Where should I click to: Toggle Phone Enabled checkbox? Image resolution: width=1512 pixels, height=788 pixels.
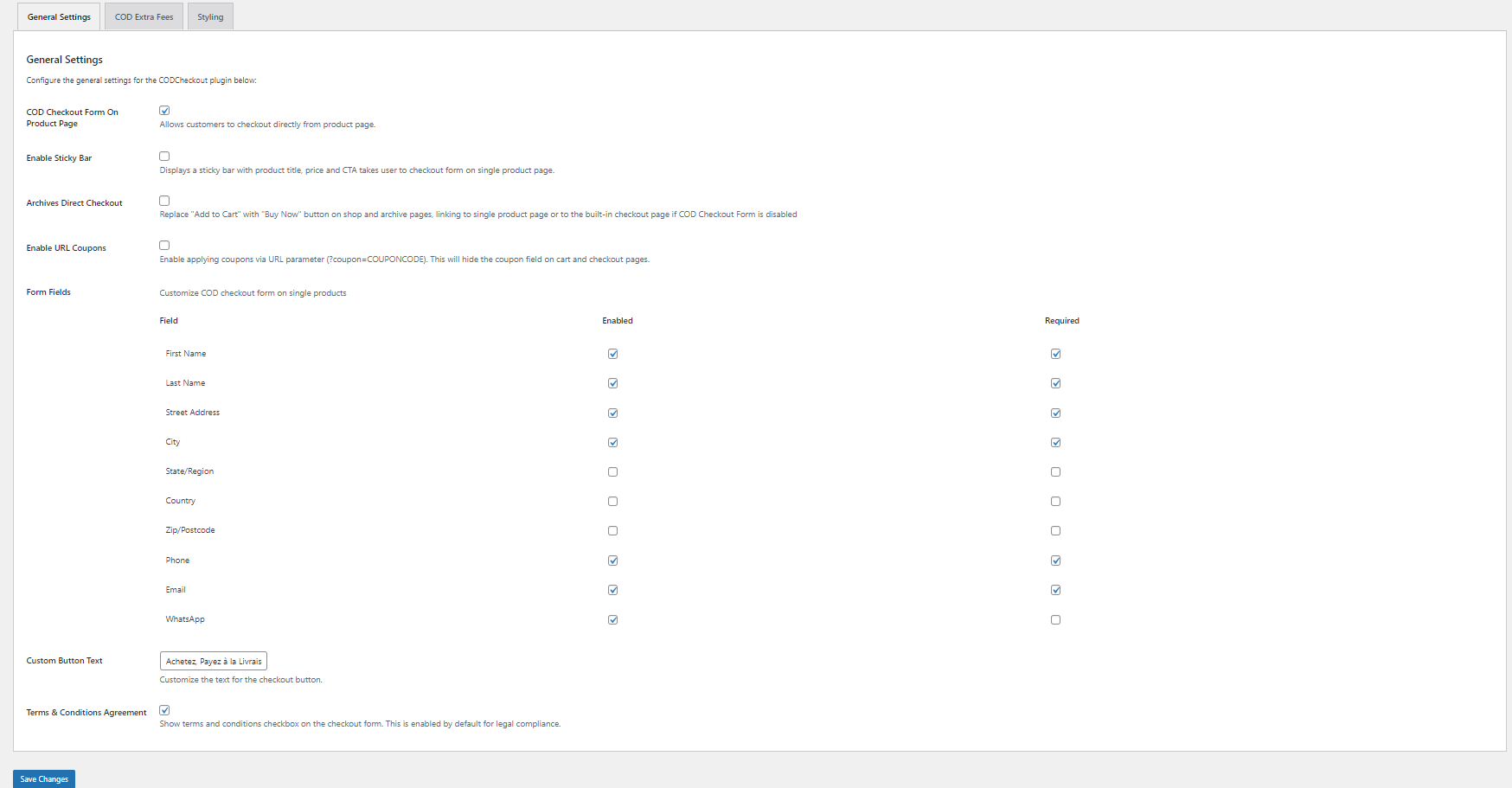coord(613,561)
